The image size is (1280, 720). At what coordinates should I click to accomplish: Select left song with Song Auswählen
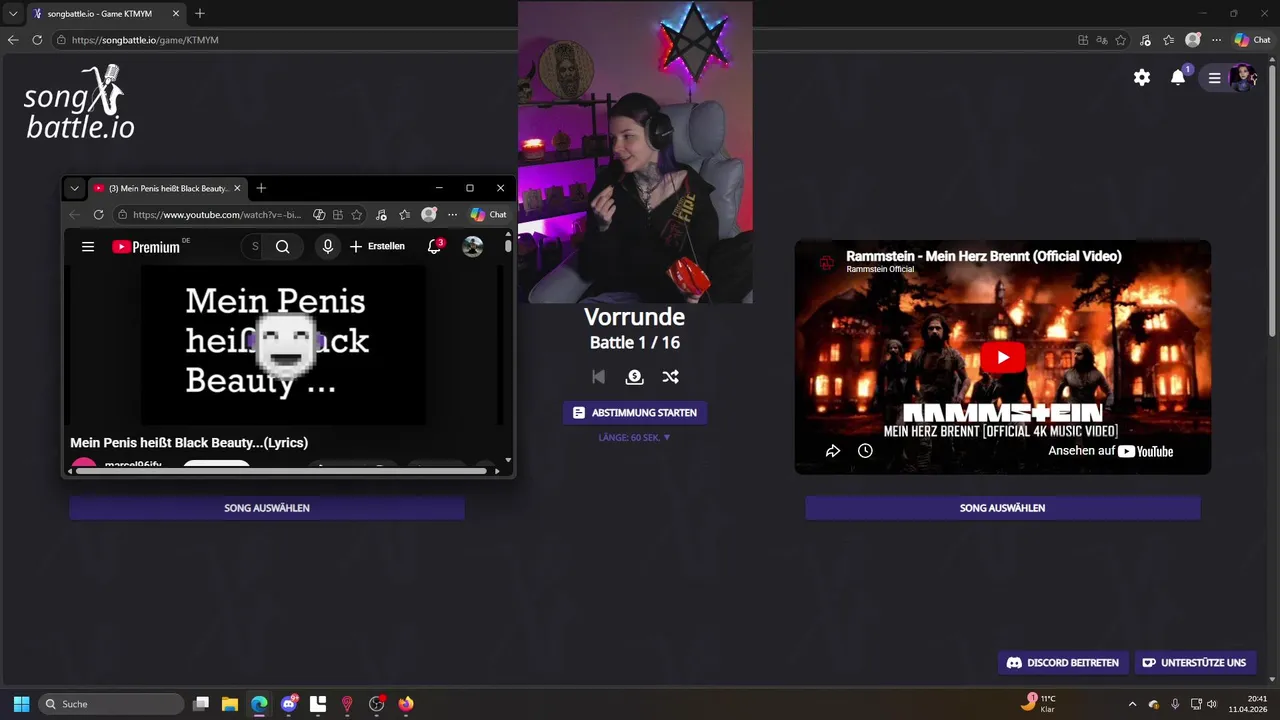click(267, 508)
